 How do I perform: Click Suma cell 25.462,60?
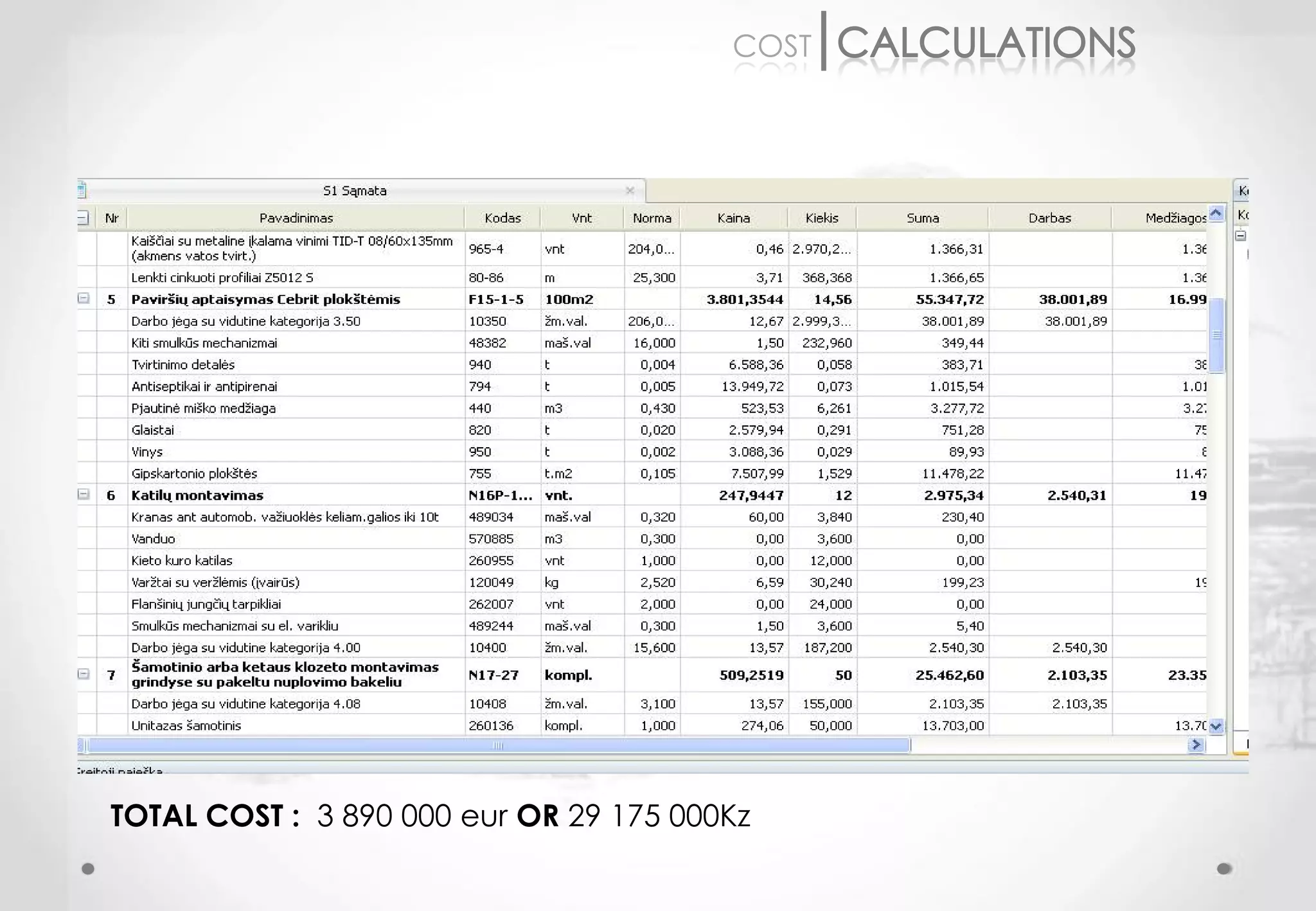923,675
